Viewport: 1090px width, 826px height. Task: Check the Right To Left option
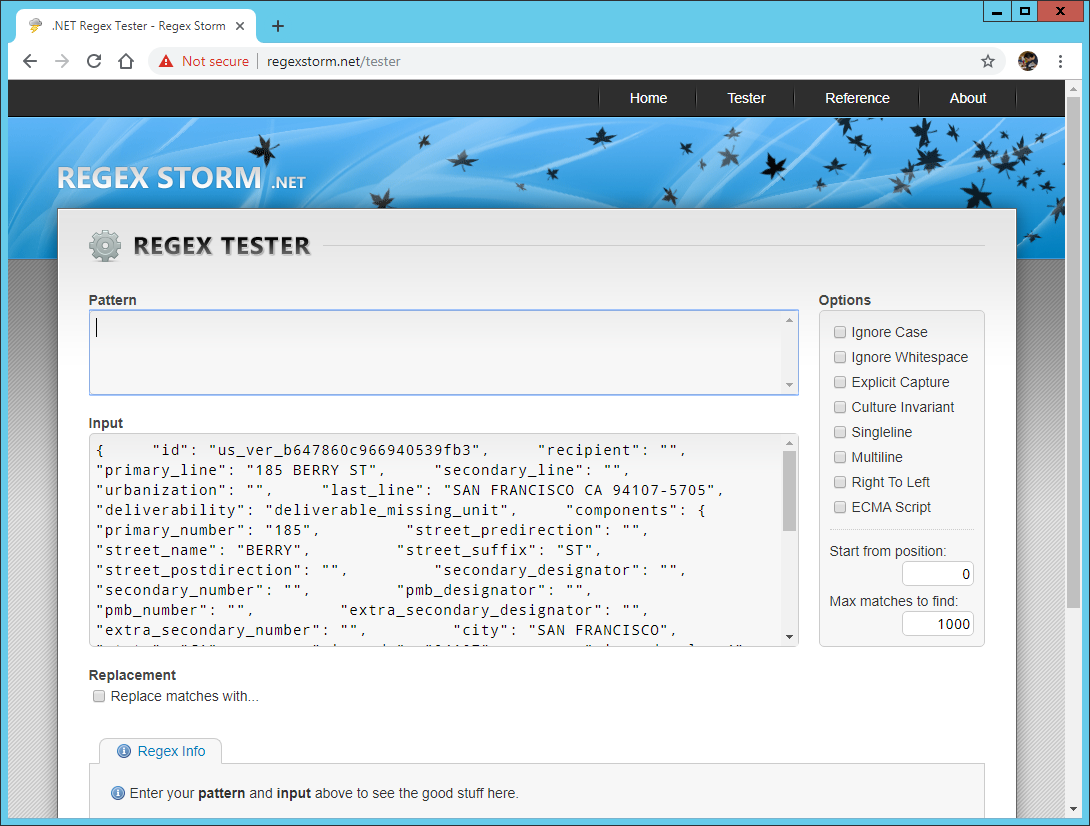pyautogui.click(x=840, y=483)
